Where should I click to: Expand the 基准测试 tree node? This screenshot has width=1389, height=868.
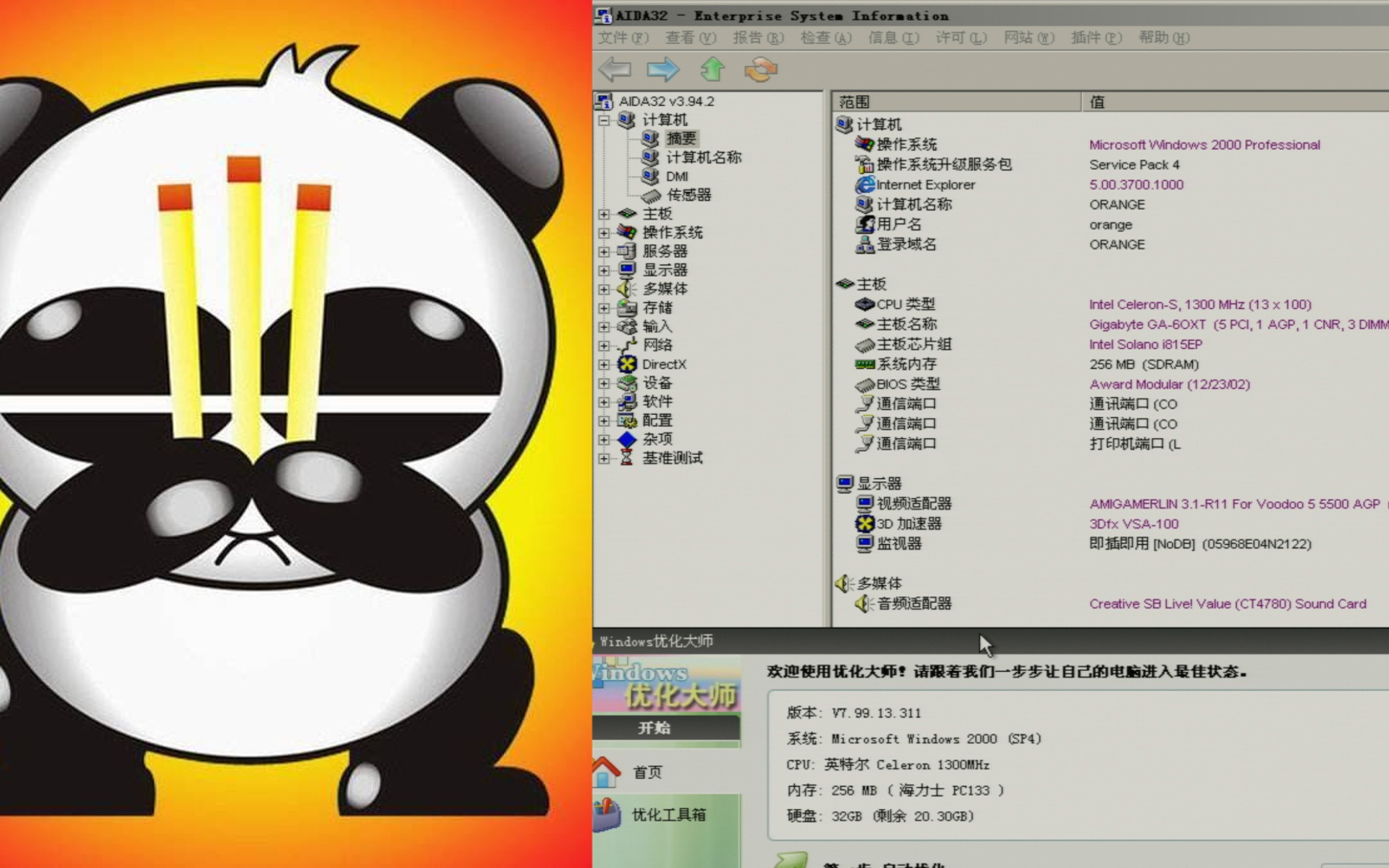[x=604, y=458]
